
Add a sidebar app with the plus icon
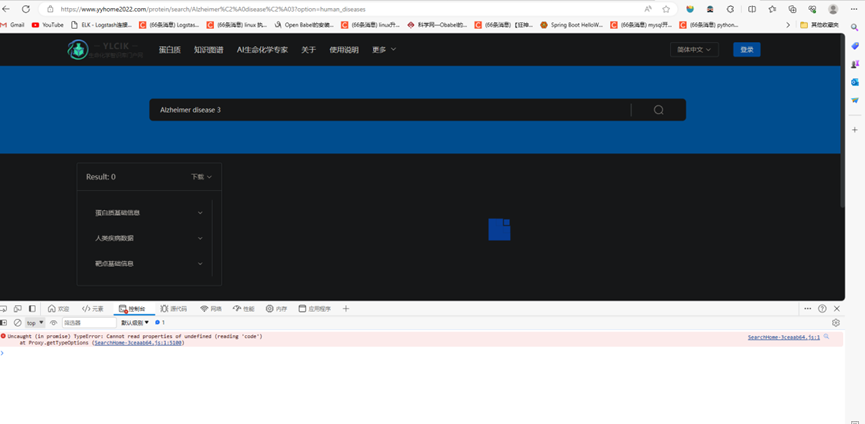pos(855,130)
